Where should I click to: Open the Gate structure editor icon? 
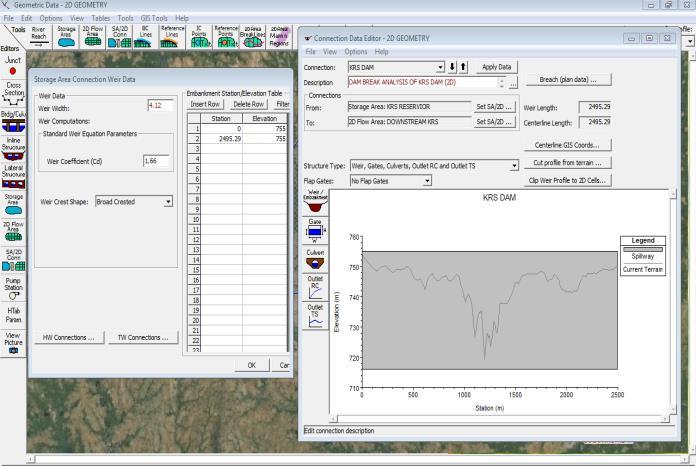point(315,231)
